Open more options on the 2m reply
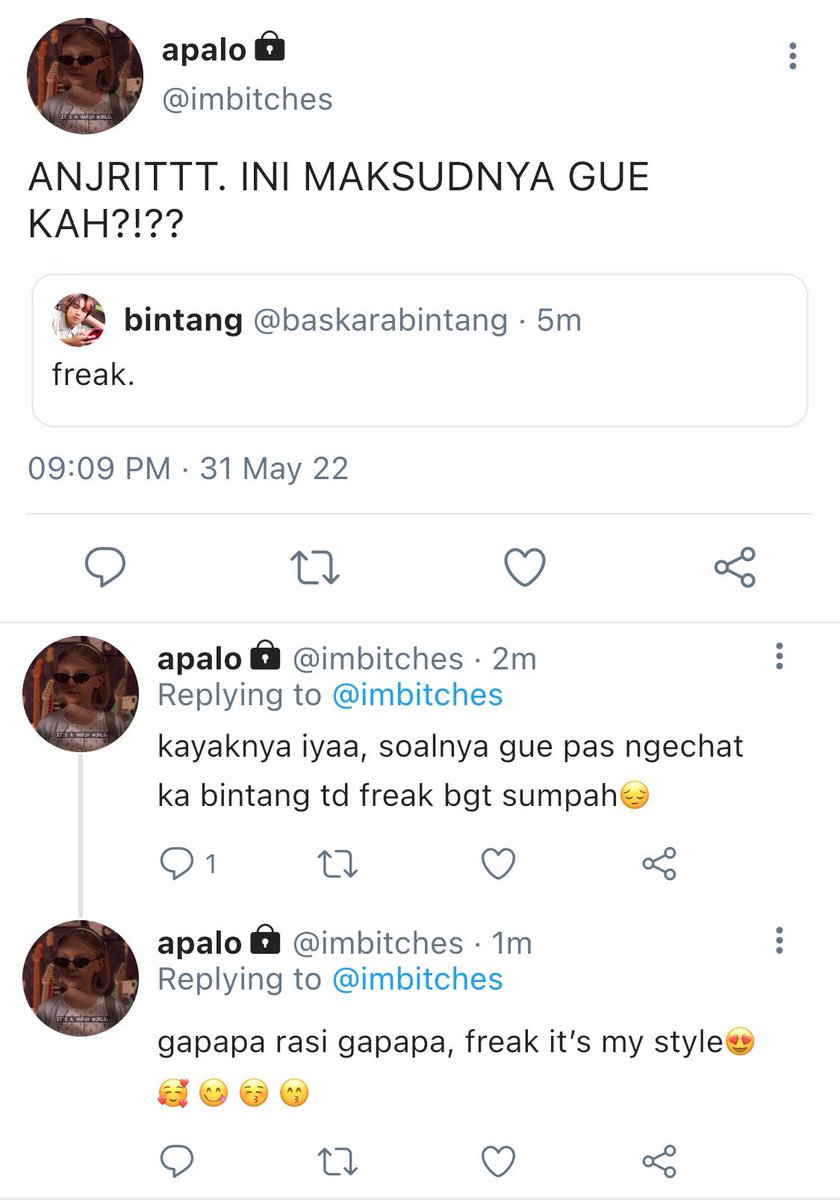Screen dimensions: 840x1200 tap(779, 656)
